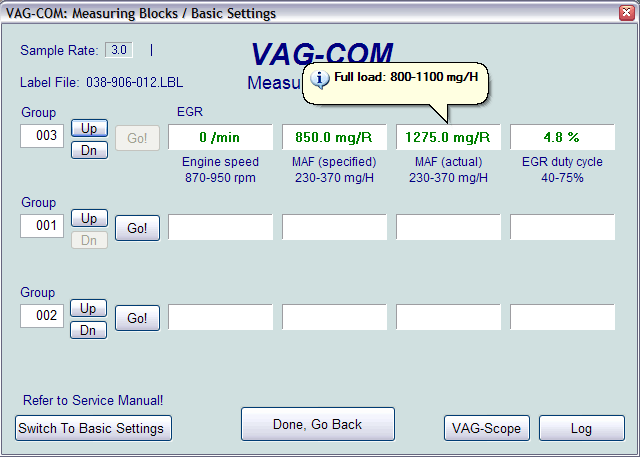Click Switch To Basic Settings
The height and width of the screenshot is (457, 640).
point(93,428)
